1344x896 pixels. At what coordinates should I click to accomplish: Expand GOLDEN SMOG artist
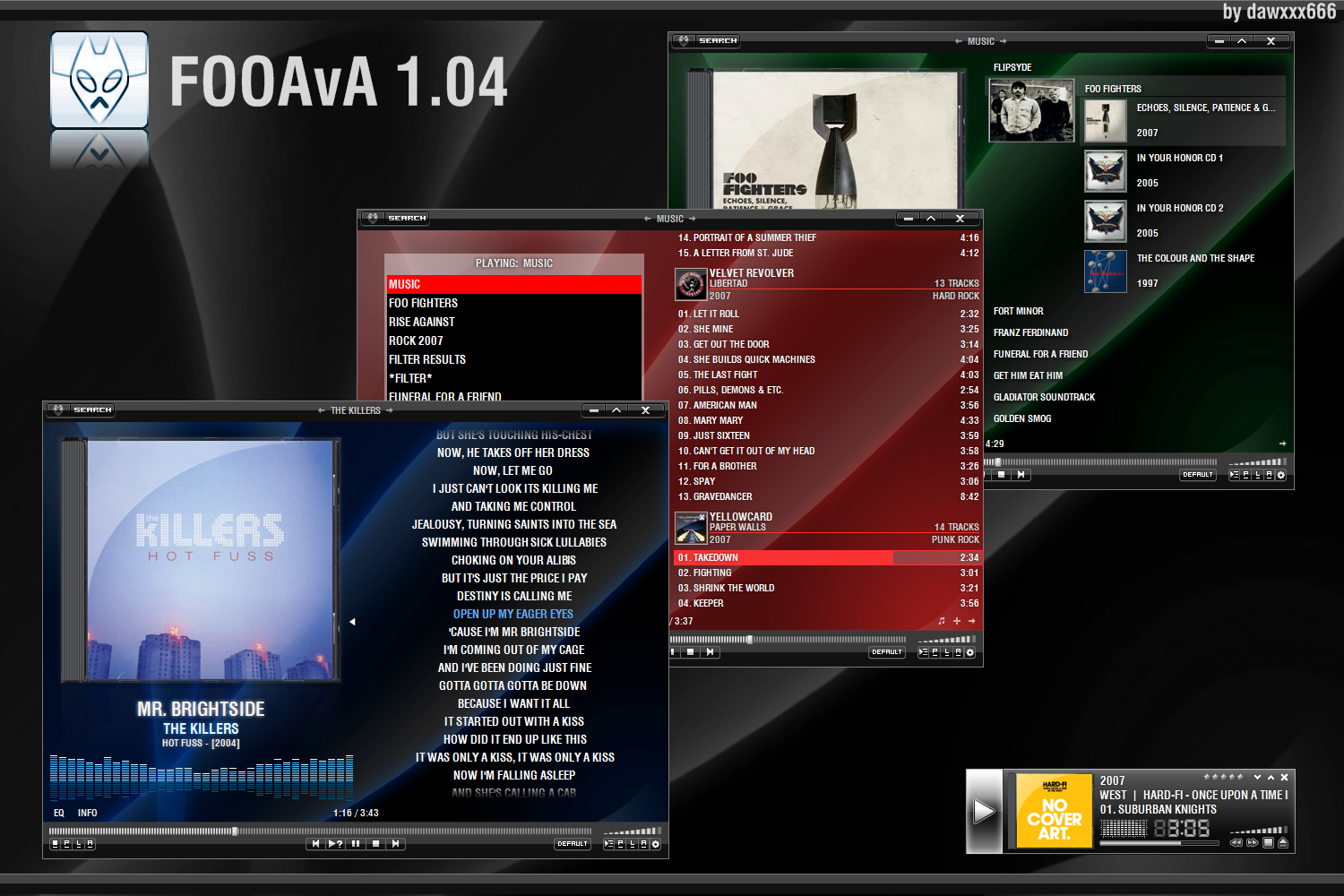tap(1022, 418)
